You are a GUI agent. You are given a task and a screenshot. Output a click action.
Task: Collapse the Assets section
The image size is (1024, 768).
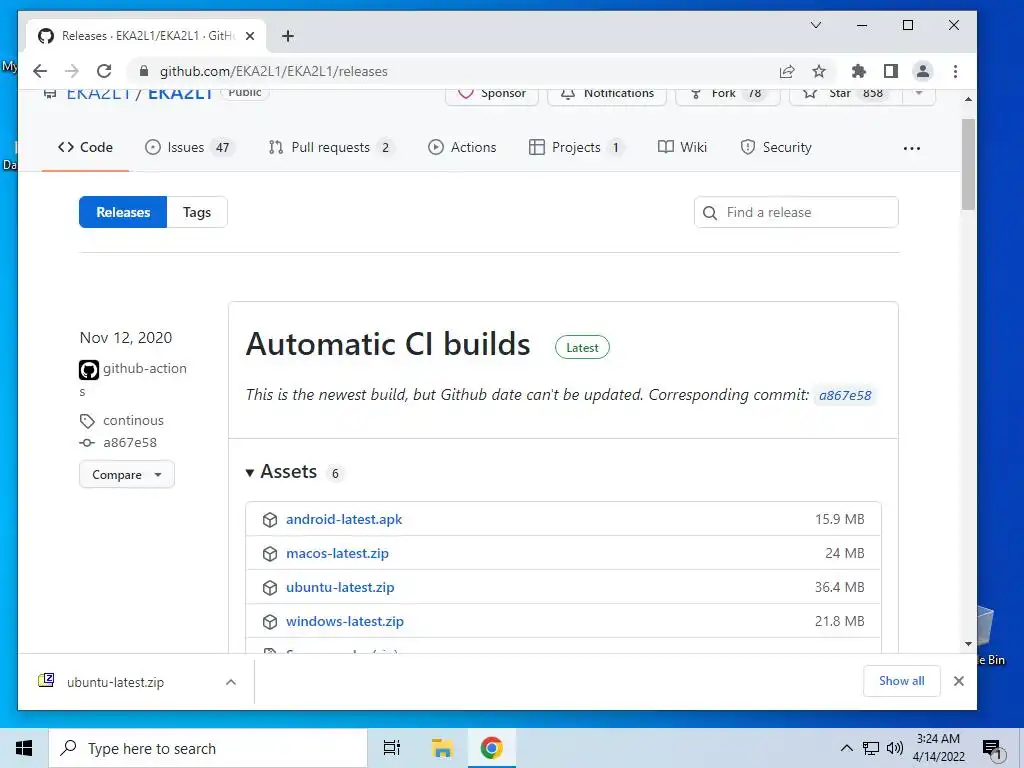point(281,472)
